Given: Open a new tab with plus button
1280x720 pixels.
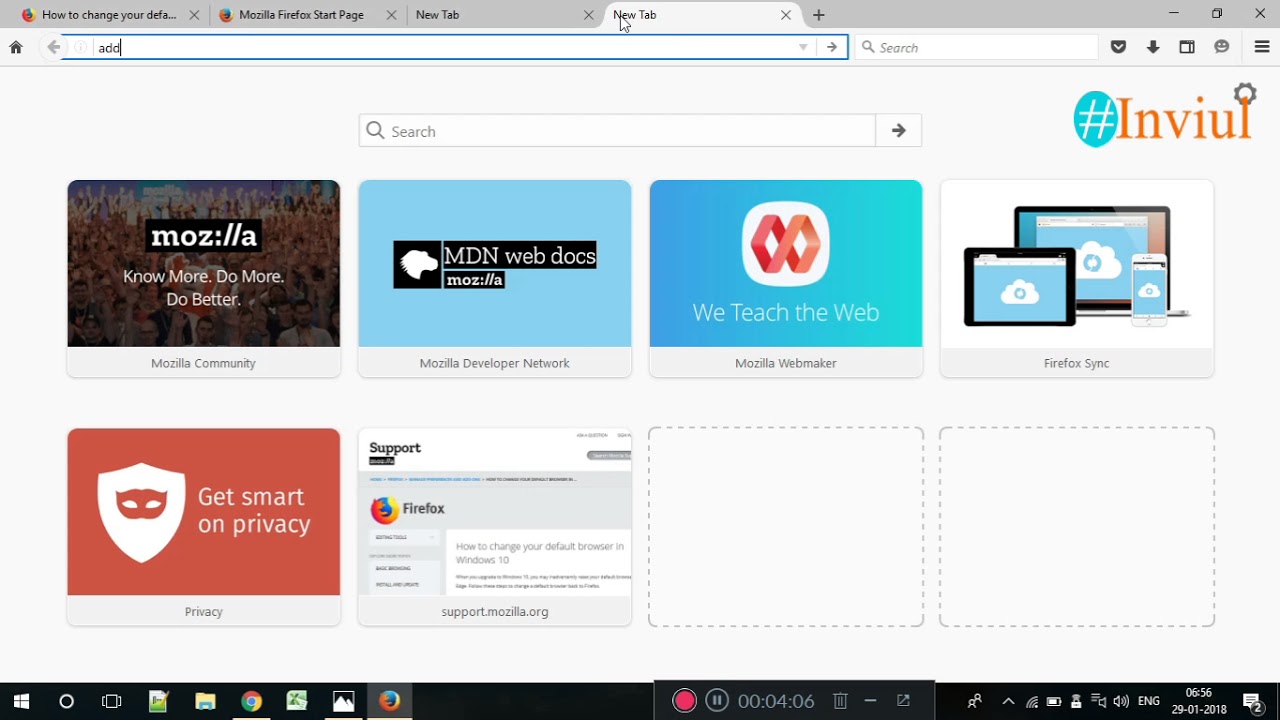Looking at the screenshot, I should click(819, 15).
